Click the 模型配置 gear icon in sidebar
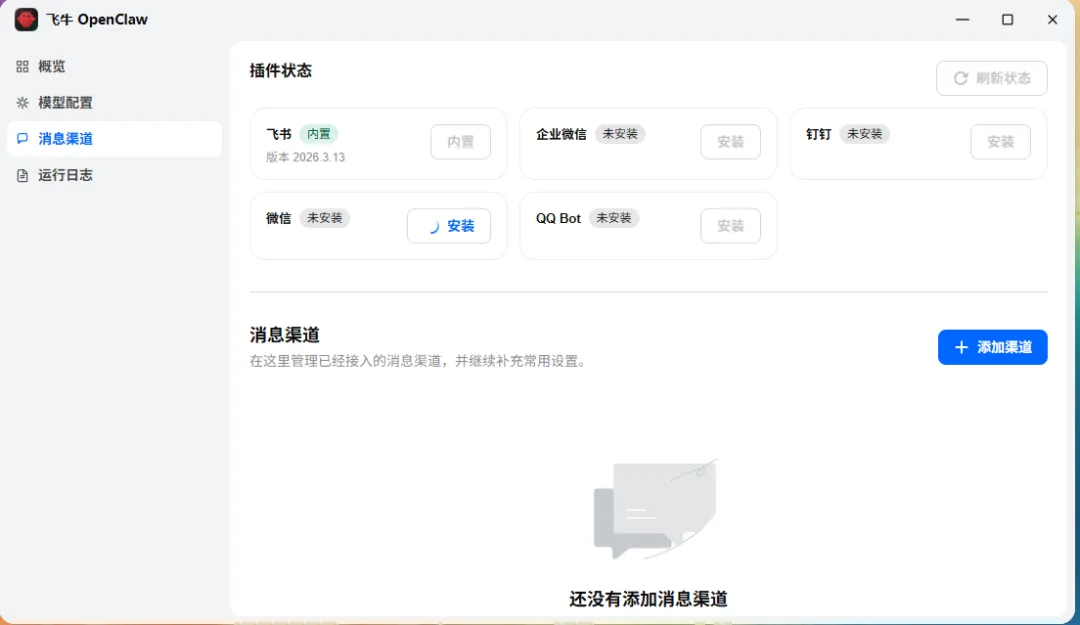This screenshot has width=1080, height=625. pyautogui.click(x=22, y=103)
